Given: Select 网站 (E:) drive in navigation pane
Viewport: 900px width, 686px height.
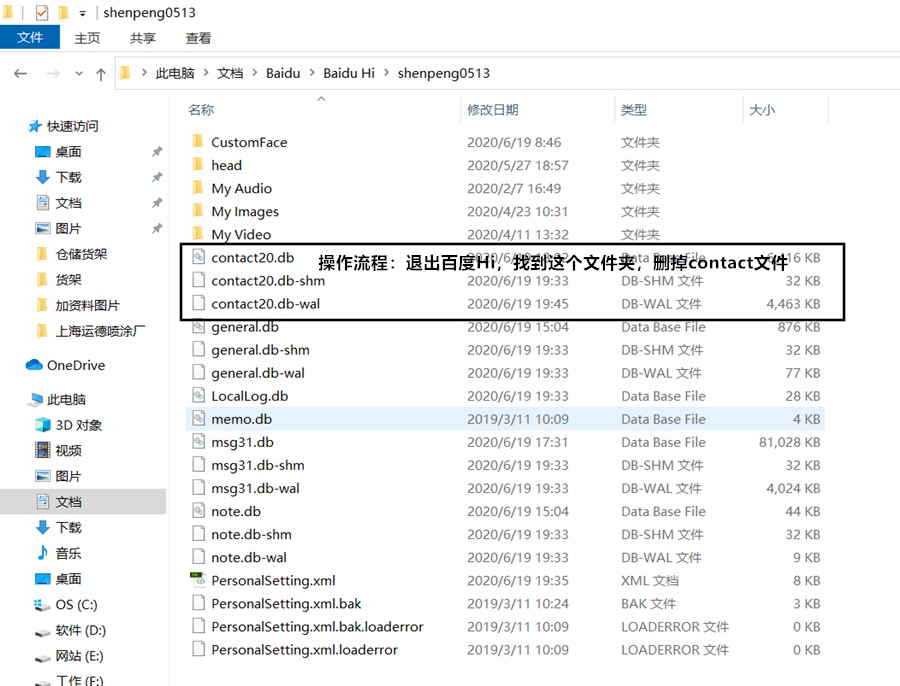Looking at the screenshot, I should [x=79, y=656].
